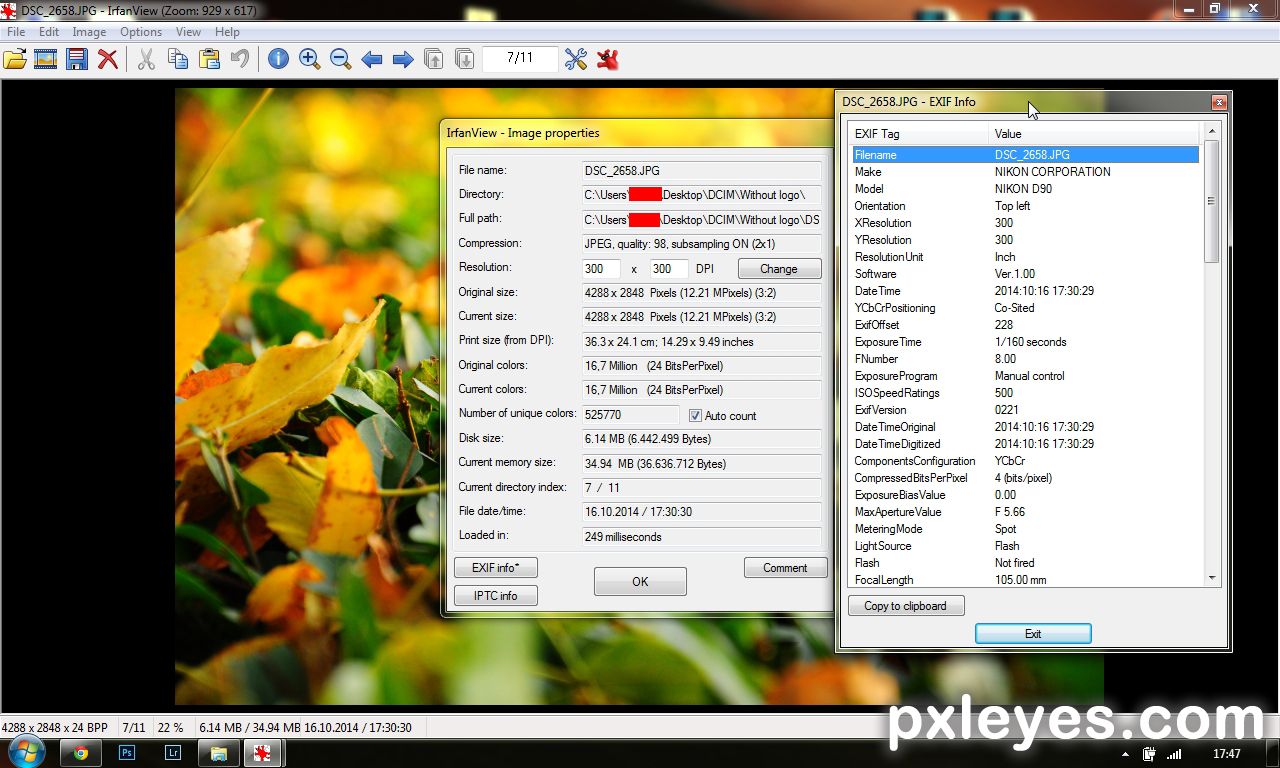Screen dimensions: 1280x768
Task: Click the EXIF Tag column header
Action: click(x=918, y=134)
